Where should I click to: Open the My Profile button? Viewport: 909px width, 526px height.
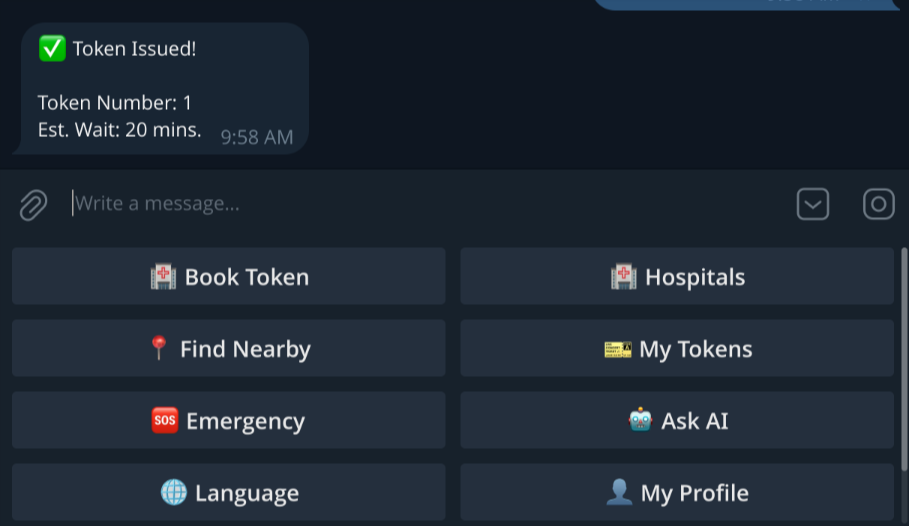[677, 493]
